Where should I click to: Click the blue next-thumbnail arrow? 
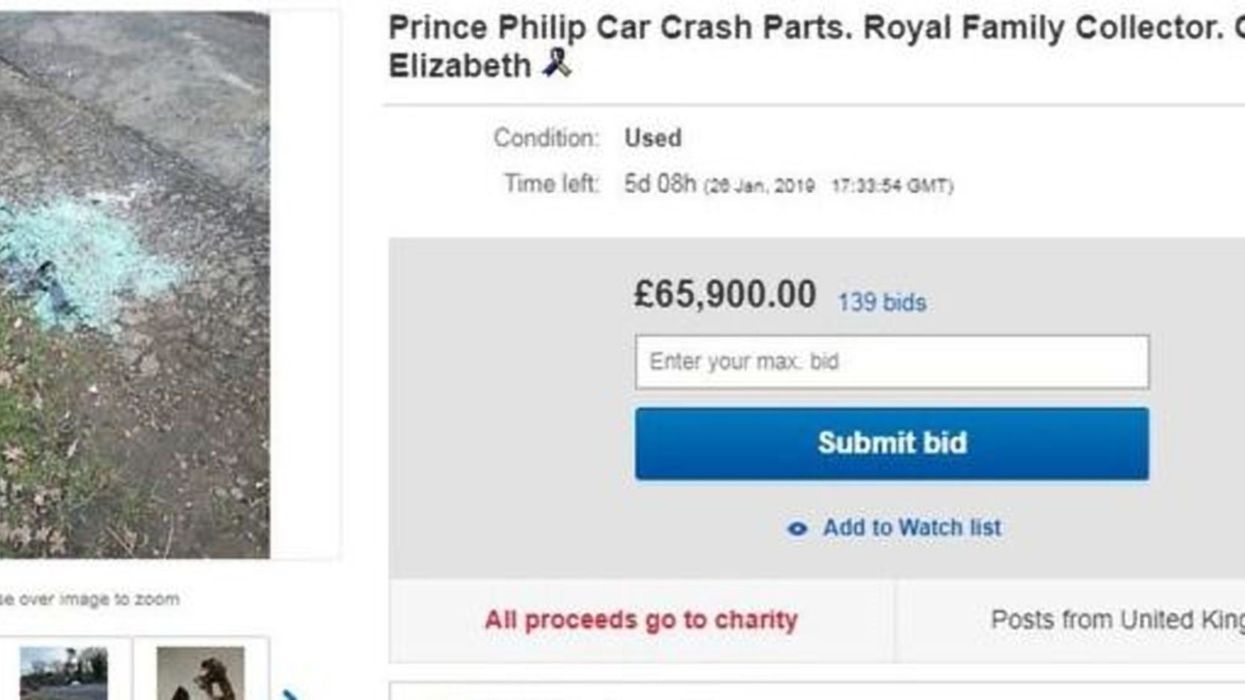point(291,693)
